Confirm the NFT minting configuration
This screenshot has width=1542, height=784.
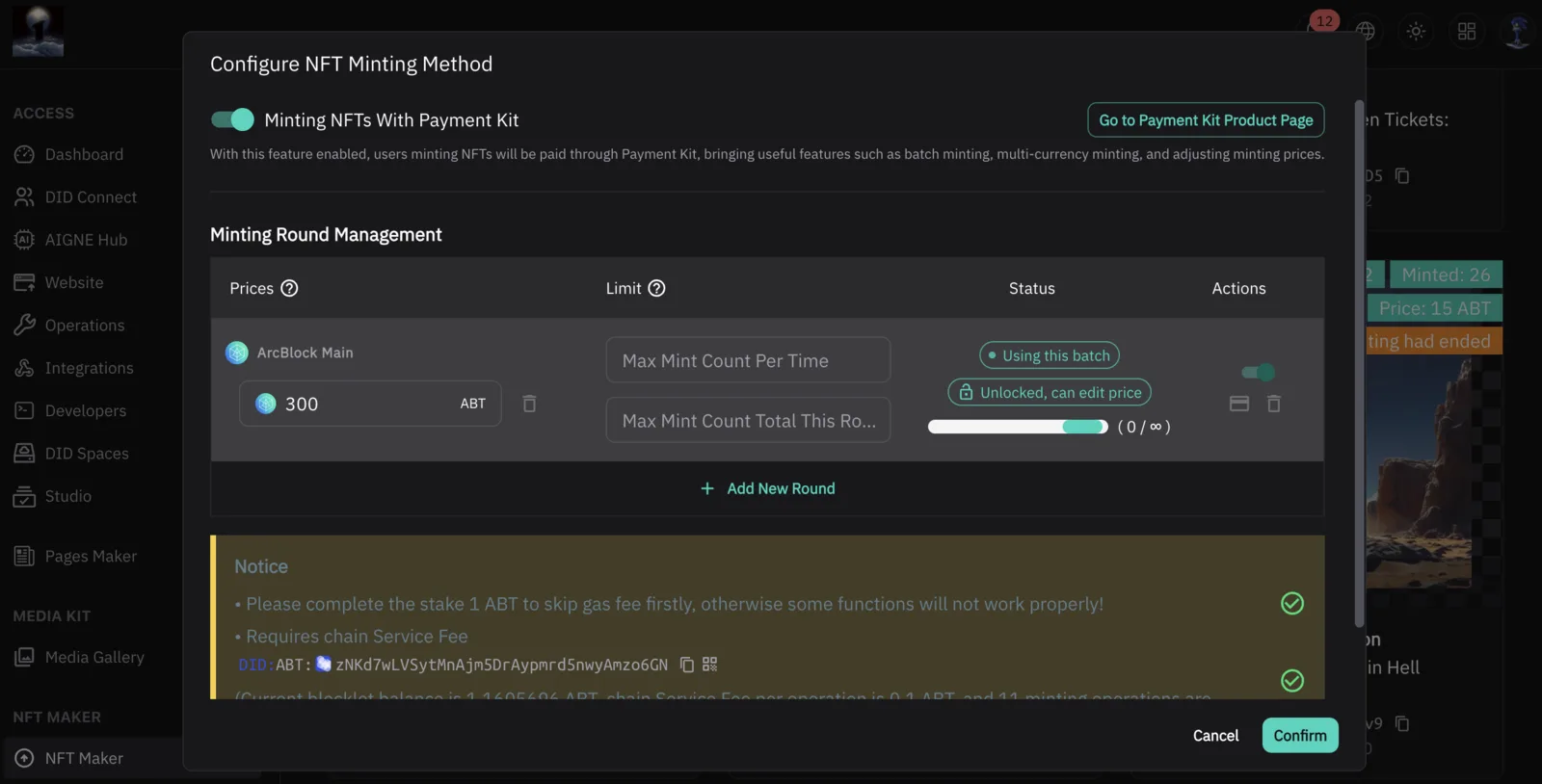(1300, 736)
